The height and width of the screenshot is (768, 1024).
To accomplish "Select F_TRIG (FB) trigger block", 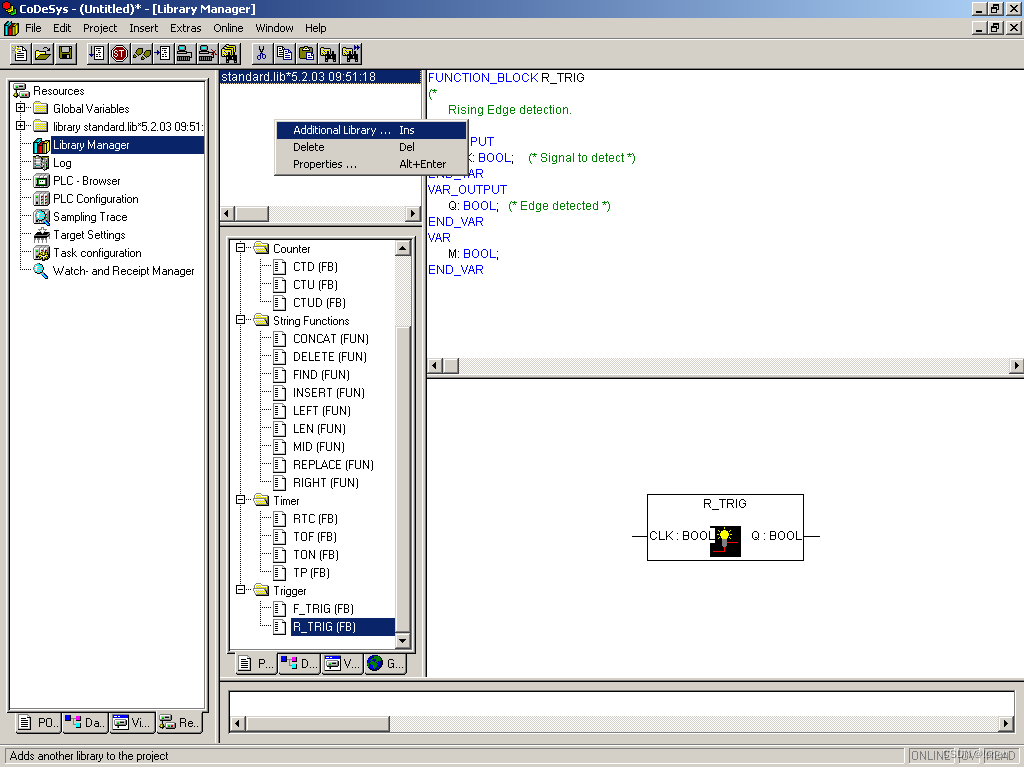I will tap(323, 609).
